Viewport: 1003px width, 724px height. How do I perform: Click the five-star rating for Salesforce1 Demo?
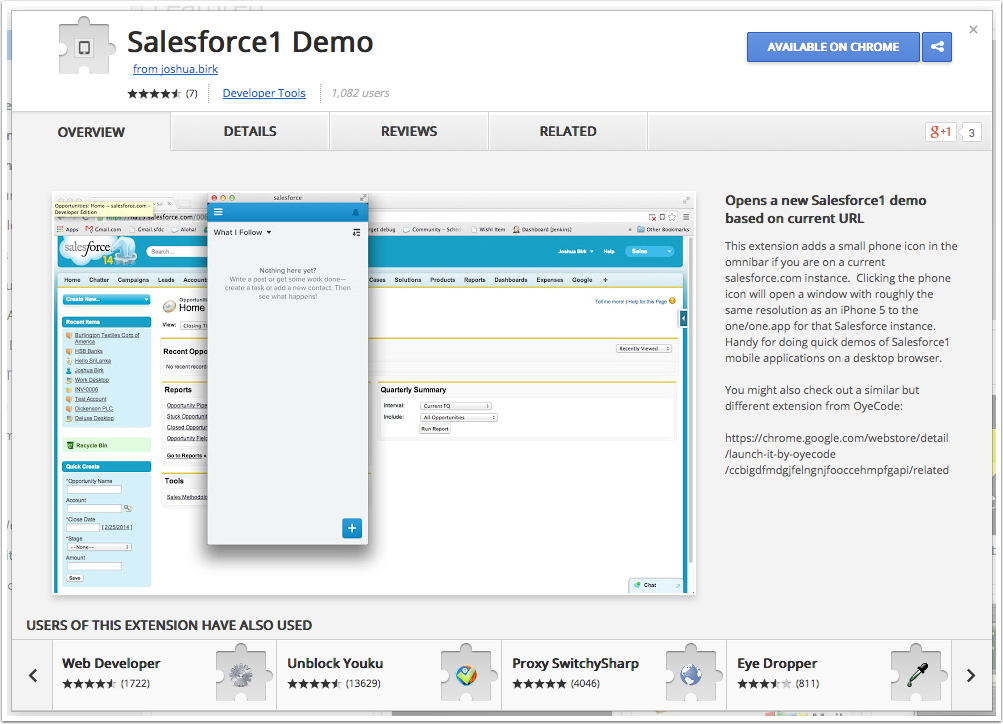[154, 93]
